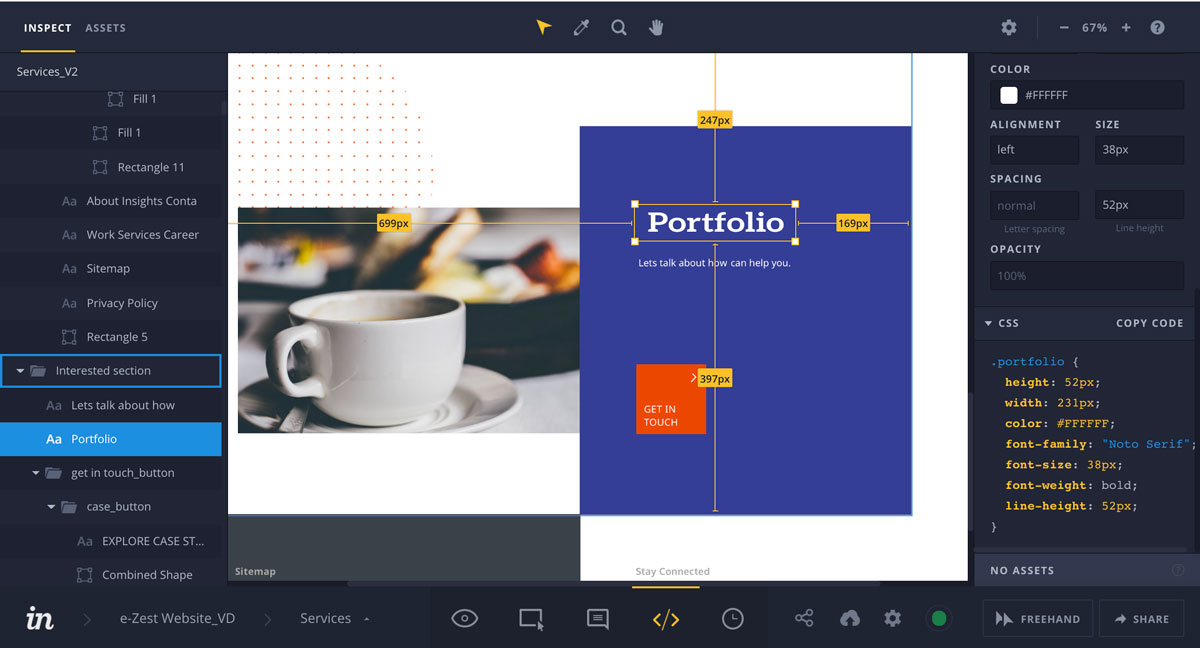Click the No Assets help icon
Screen dimensions: 1200x648
click(x=1178, y=570)
